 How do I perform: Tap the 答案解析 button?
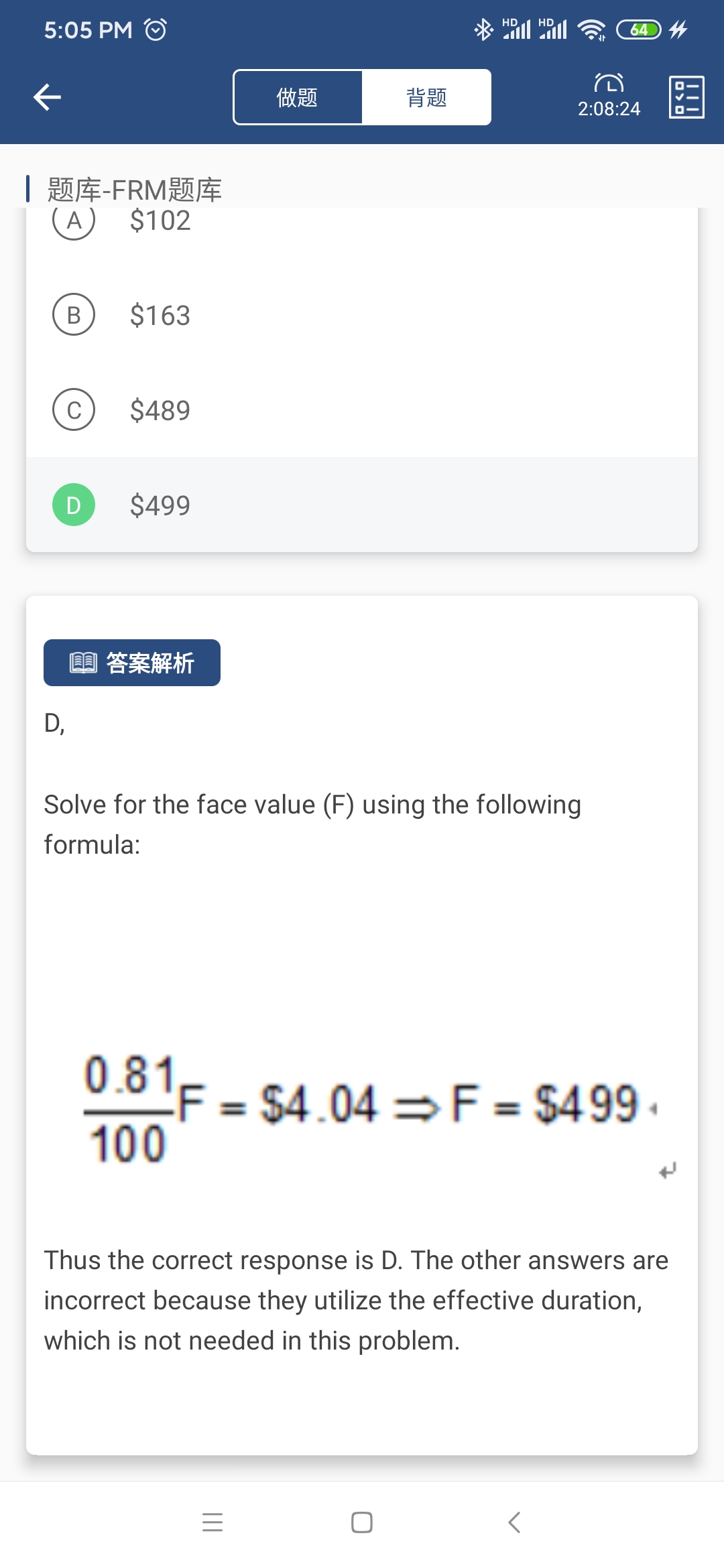tap(132, 663)
